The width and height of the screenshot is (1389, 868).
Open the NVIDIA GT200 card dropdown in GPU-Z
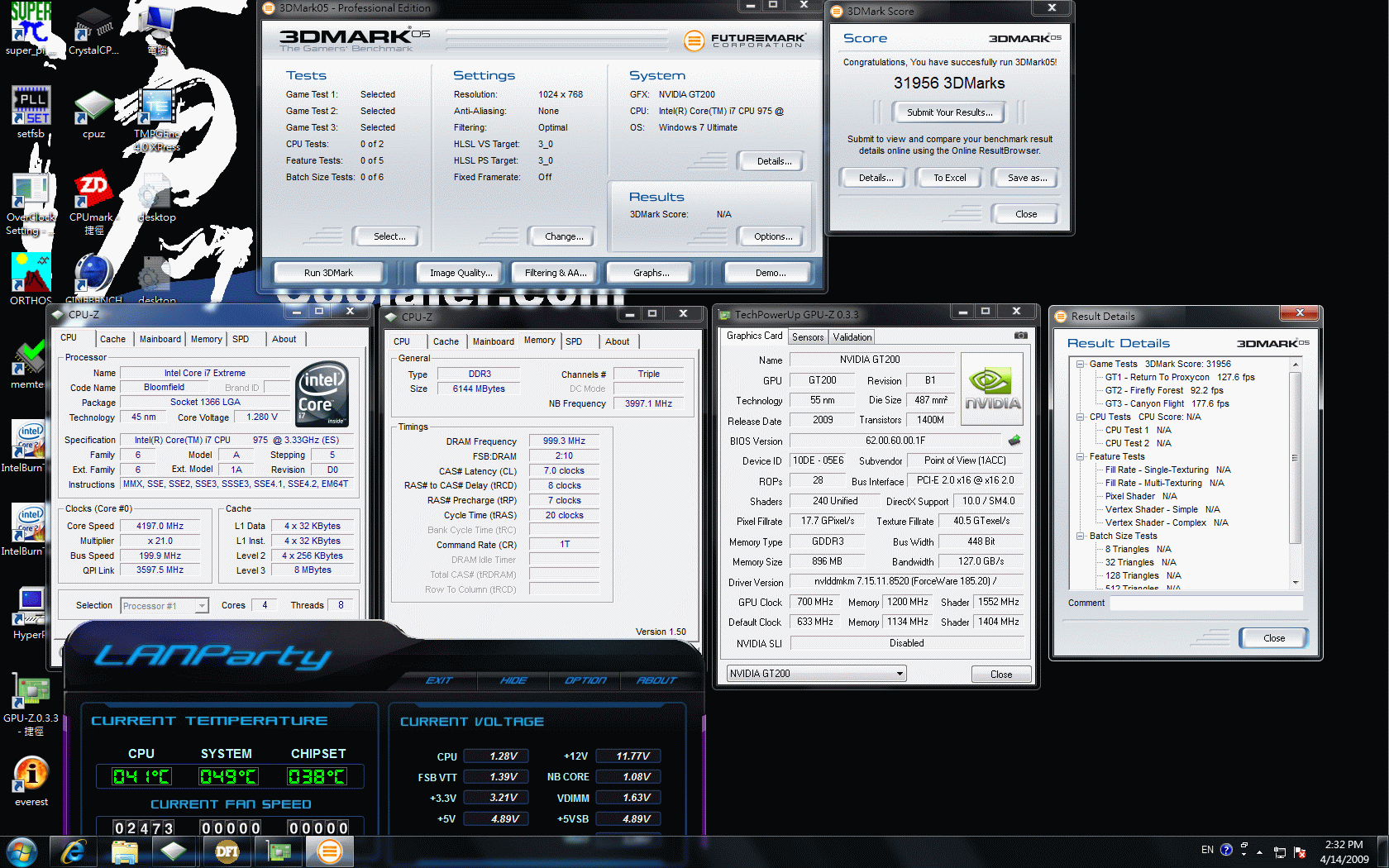click(816, 674)
